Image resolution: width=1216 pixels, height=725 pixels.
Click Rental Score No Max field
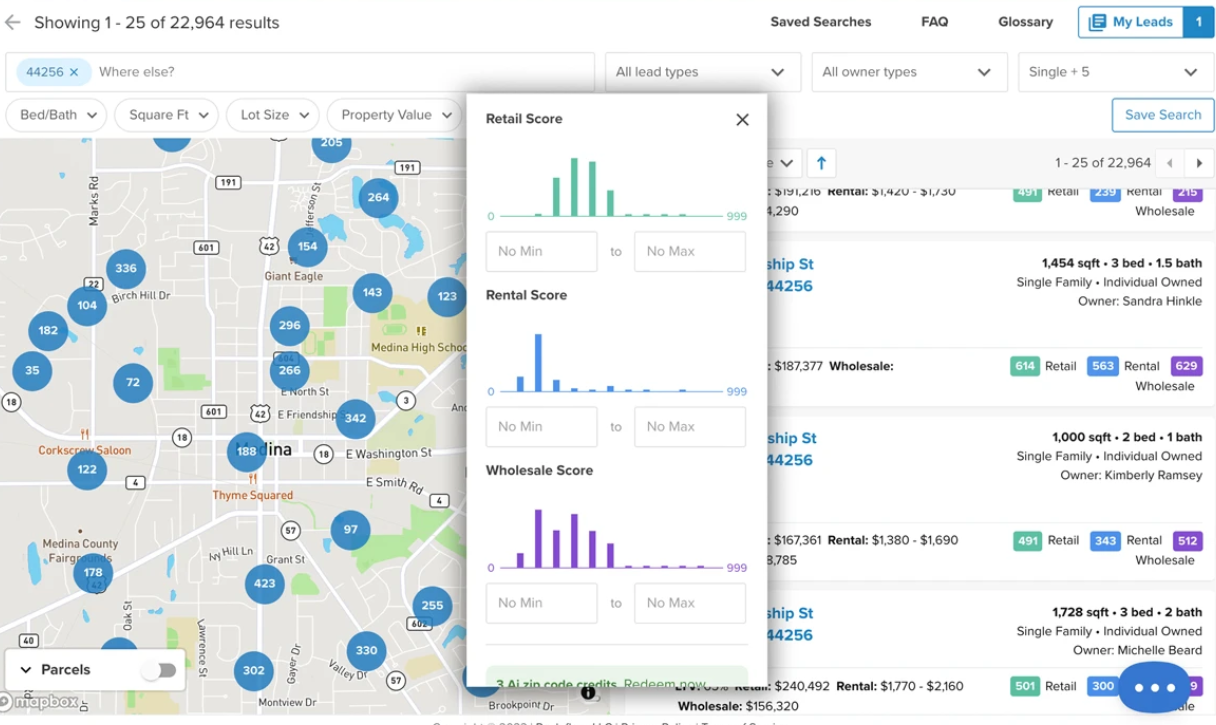pos(690,427)
